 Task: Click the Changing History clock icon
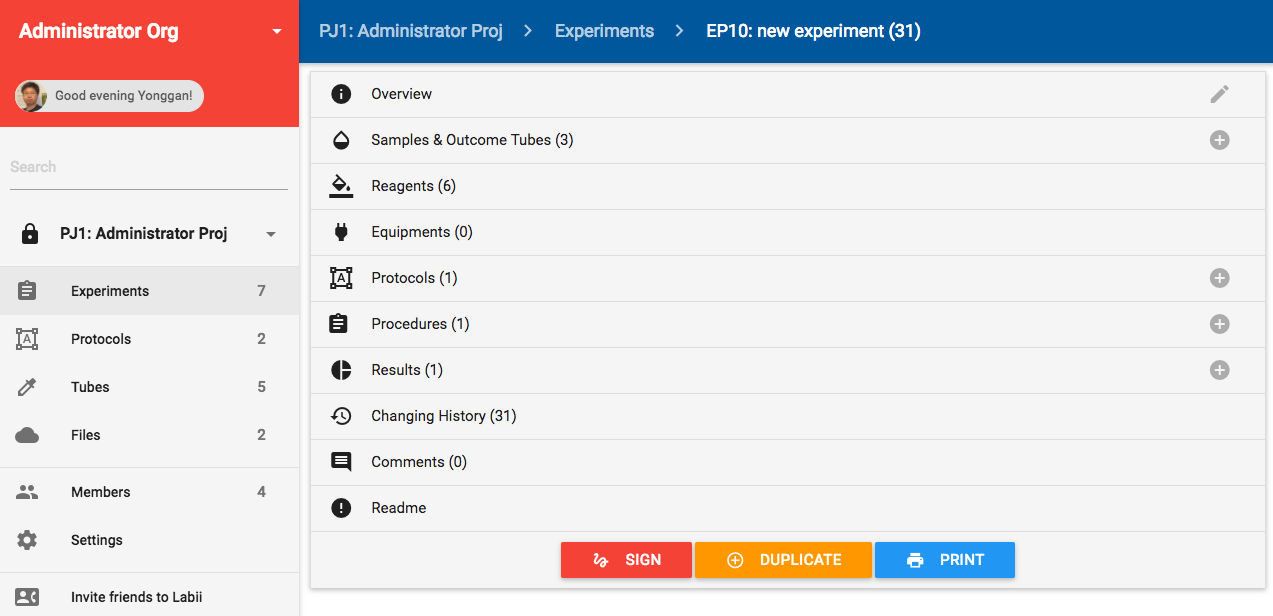(341, 416)
